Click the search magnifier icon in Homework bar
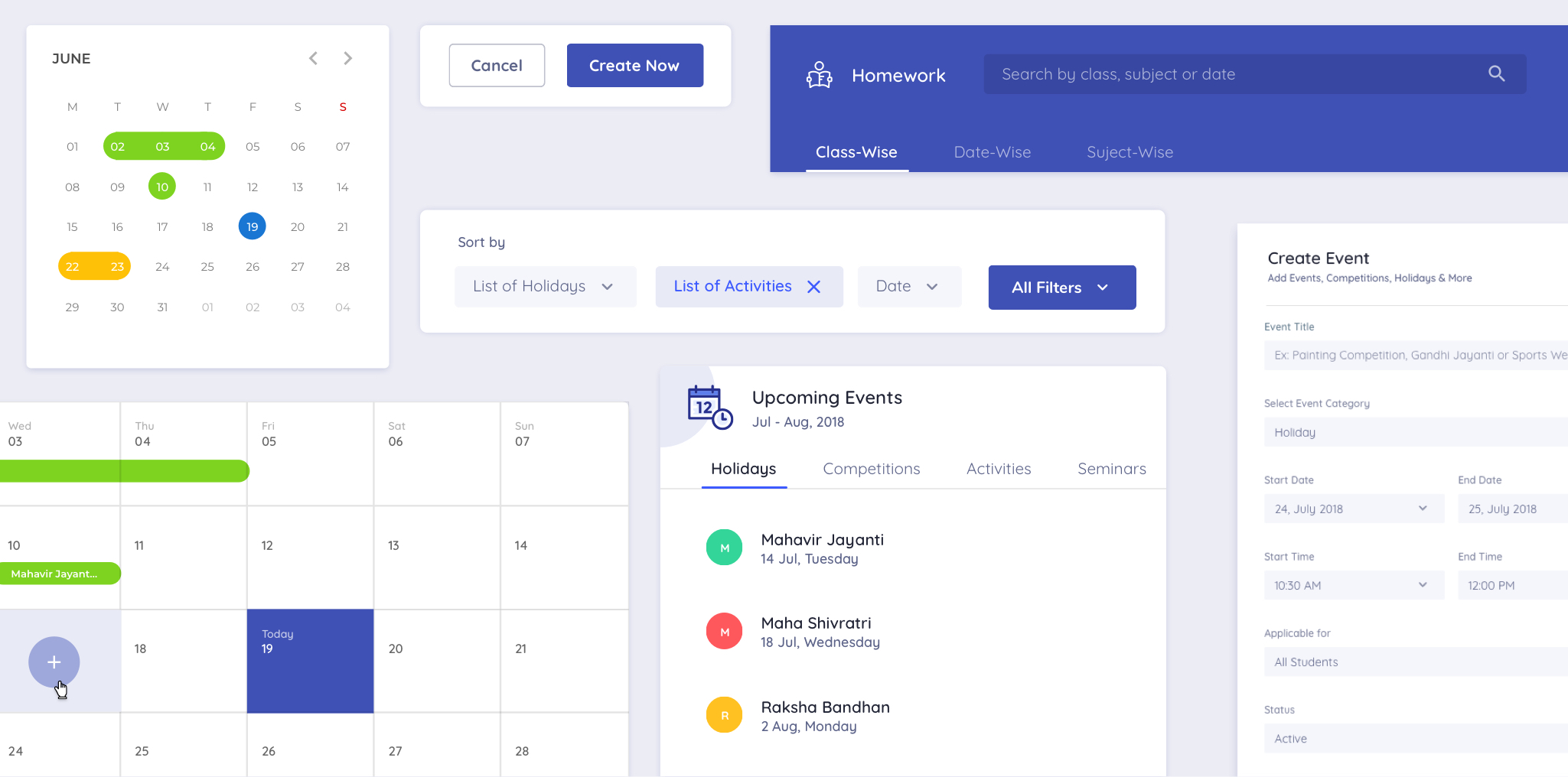The width and height of the screenshot is (1568, 777). click(1496, 73)
